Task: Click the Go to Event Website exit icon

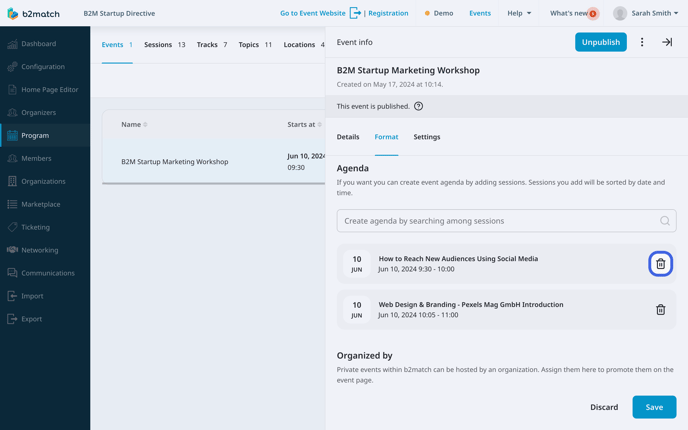Action: (x=355, y=13)
